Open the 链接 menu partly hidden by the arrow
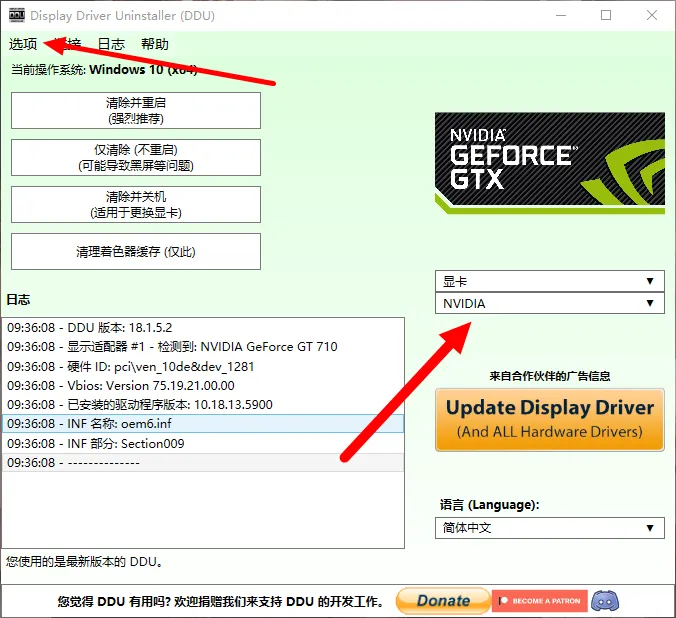 click(x=67, y=44)
